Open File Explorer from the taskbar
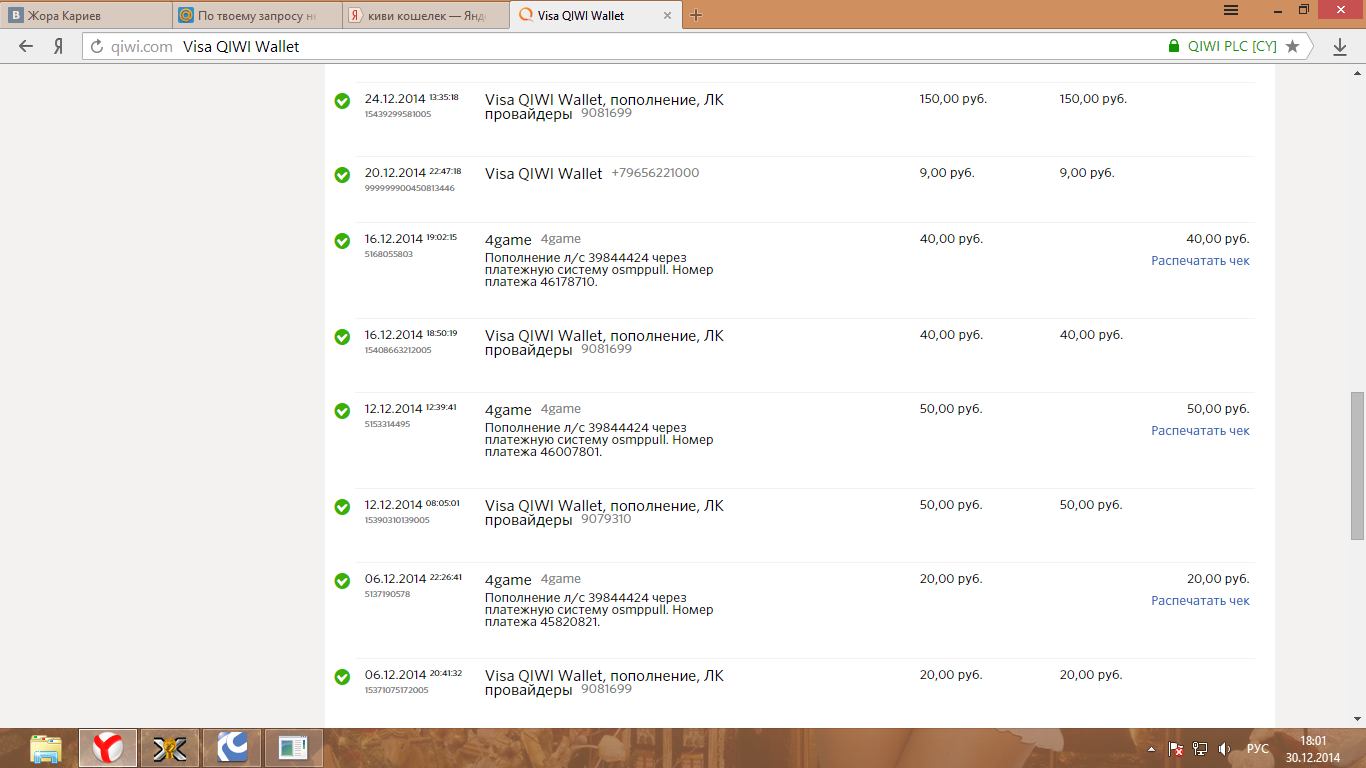Screen dimensions: 1366x768 [x=46, y=748]
